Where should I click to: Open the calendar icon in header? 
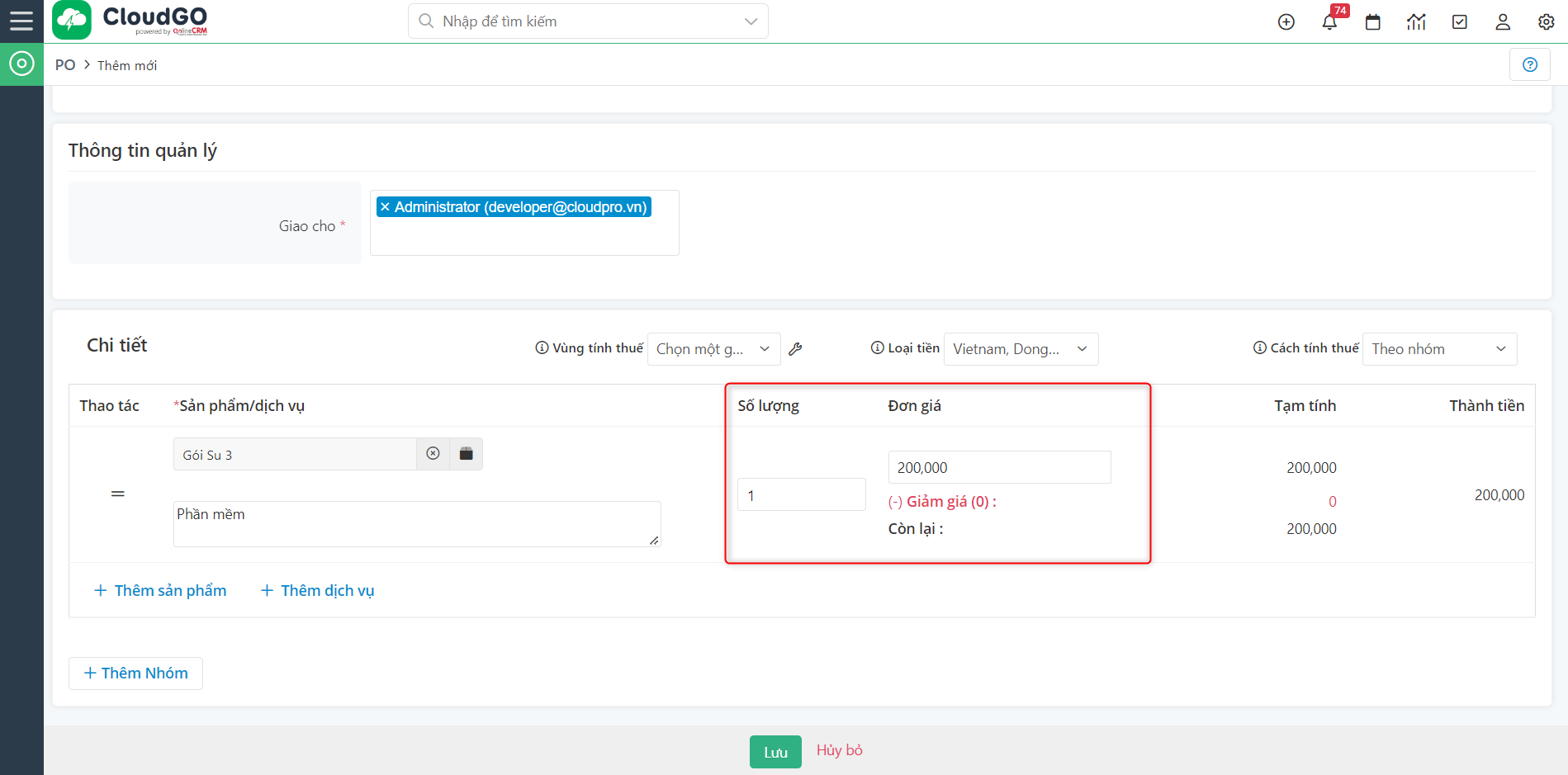pos(1372,22)
